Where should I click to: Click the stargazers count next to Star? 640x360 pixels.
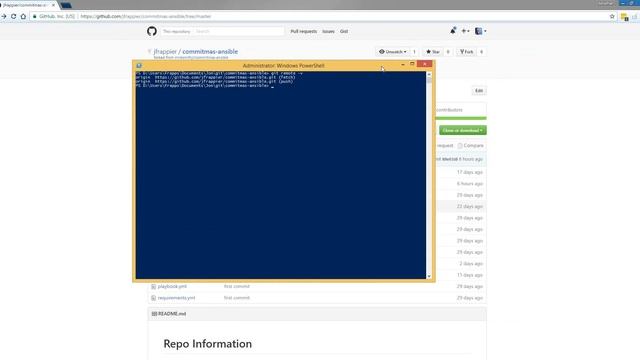(x=448, y=52)
